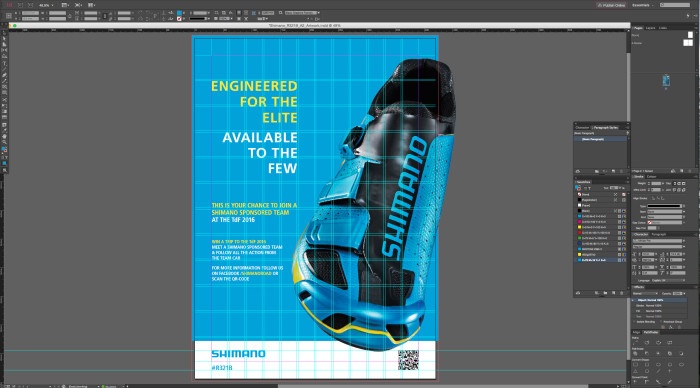Image resolution: width=700 pixels, height=388 pixels.
Task: Switch to the Pathfinder tab
Action: pyautogui.click(x=651, y=333)
